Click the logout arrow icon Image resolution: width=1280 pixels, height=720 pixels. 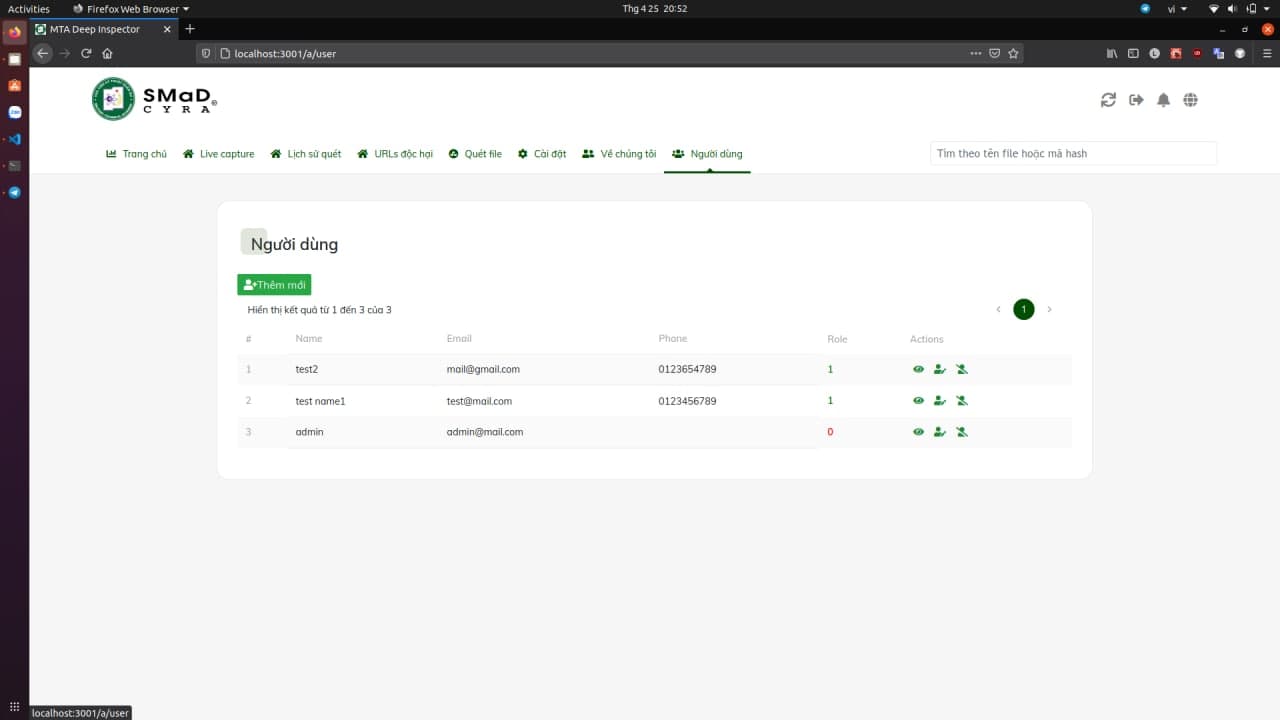1136,100
